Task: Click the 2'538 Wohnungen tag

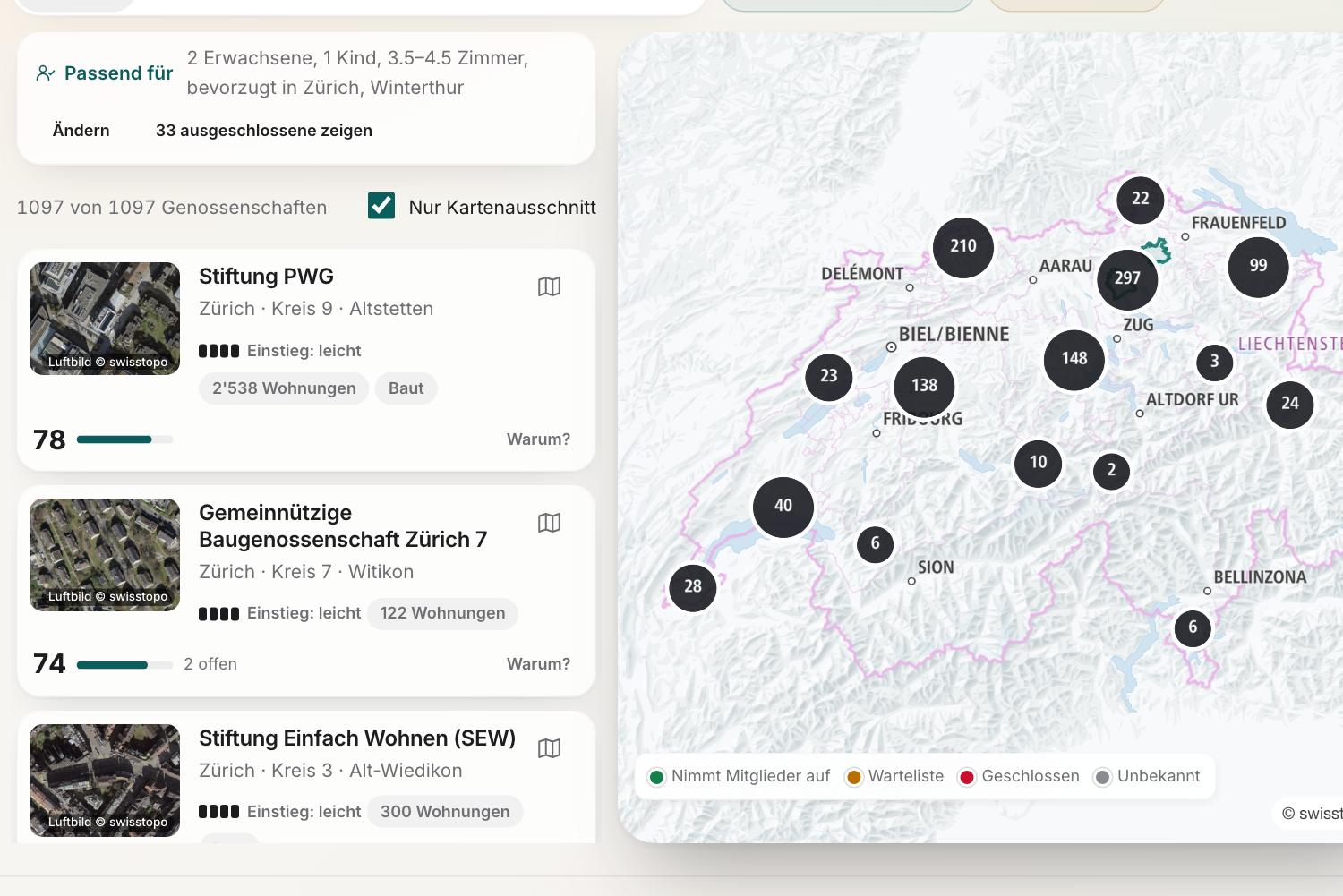Action: click(x=284, y=388)
